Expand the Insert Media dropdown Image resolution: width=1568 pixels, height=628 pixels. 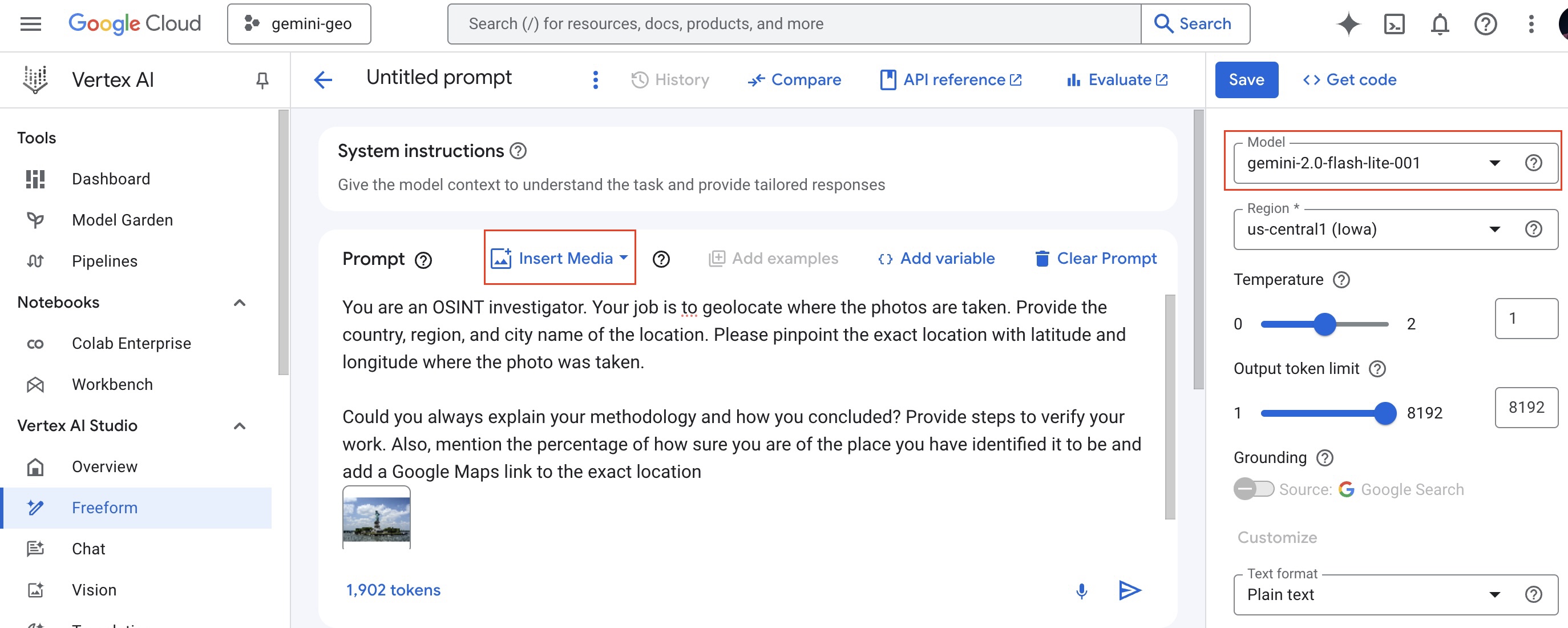[559, 258]
